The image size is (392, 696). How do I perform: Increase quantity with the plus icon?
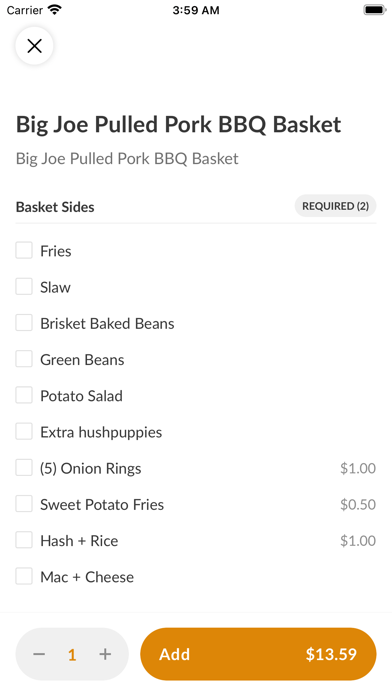(x=105, y=654)
